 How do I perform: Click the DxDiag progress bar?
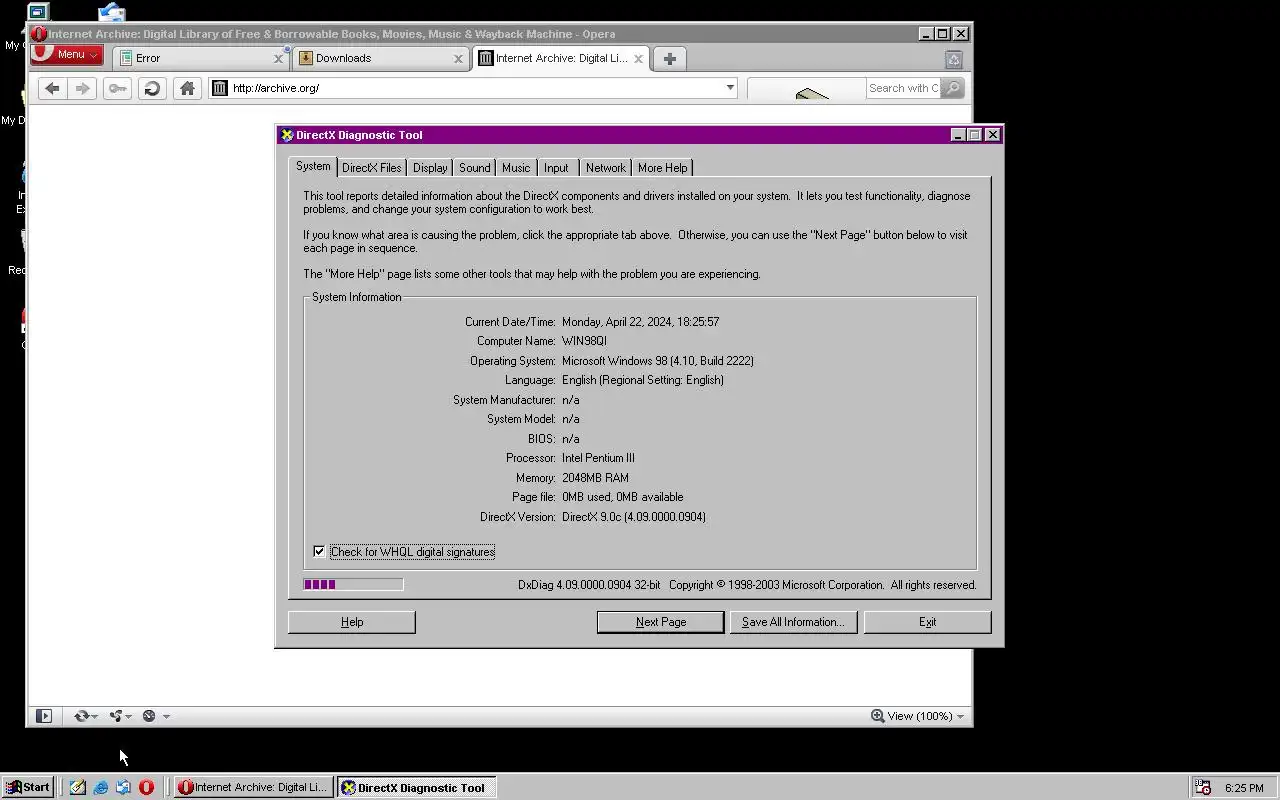point(353,585)
